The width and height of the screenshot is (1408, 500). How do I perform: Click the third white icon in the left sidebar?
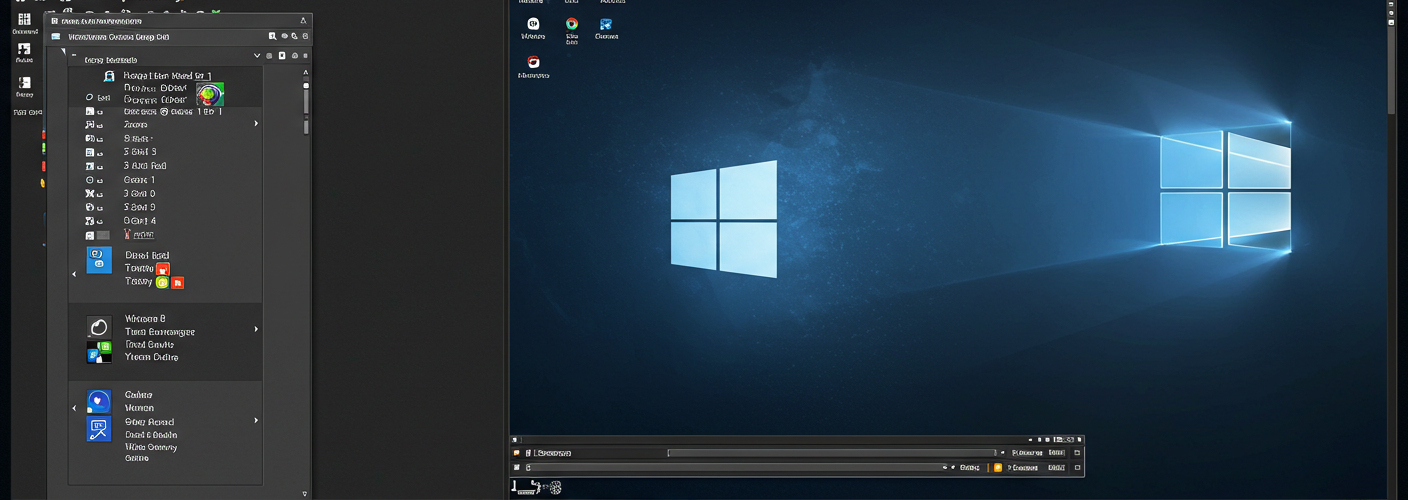pyautogui.click(x=24, y=83)
